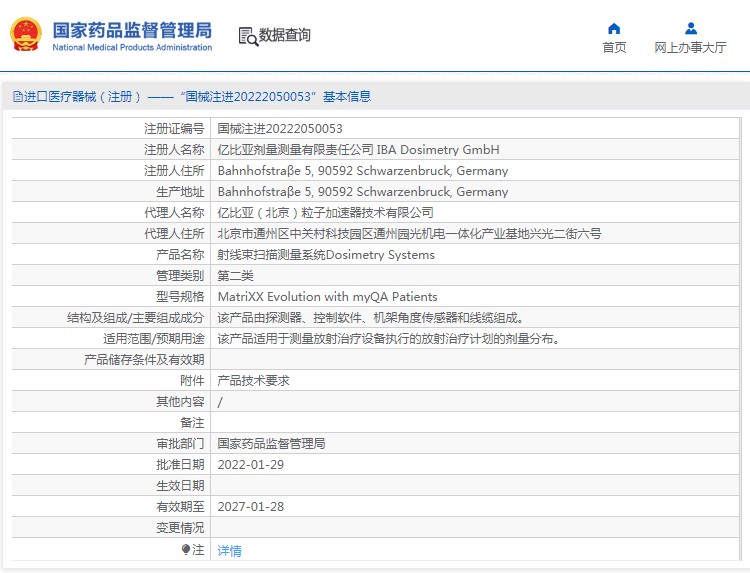Select the 产品技术要求 attachment value

tap(254, 381)
